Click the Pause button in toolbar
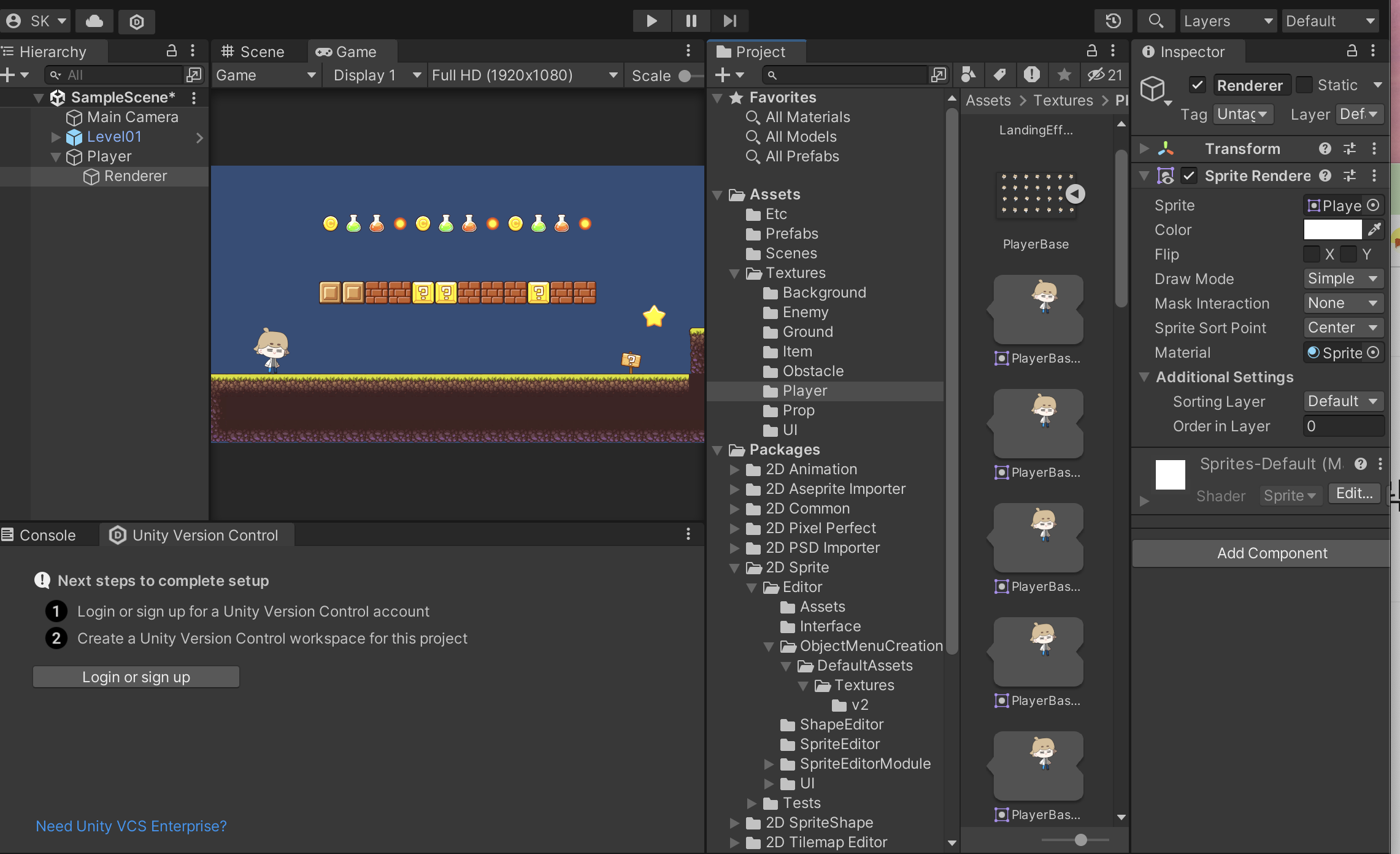 (691, 21)
